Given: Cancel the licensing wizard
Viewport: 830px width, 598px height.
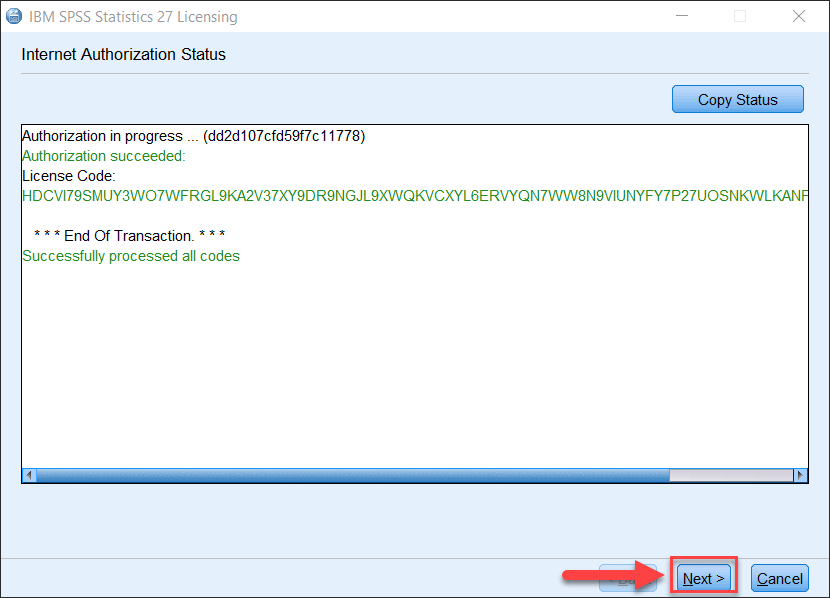Looking at the screenshot, I should coord(779,578).
